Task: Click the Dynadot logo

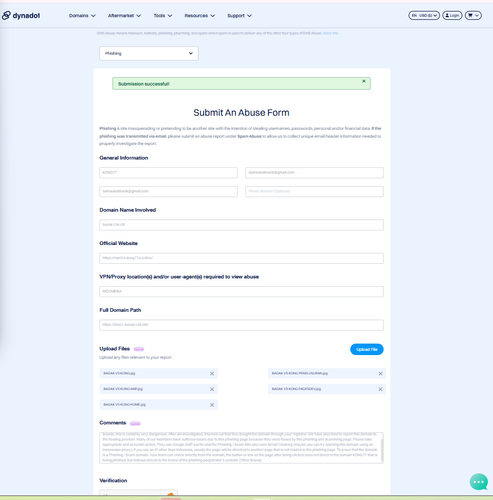Action: [x=21, y=15]
